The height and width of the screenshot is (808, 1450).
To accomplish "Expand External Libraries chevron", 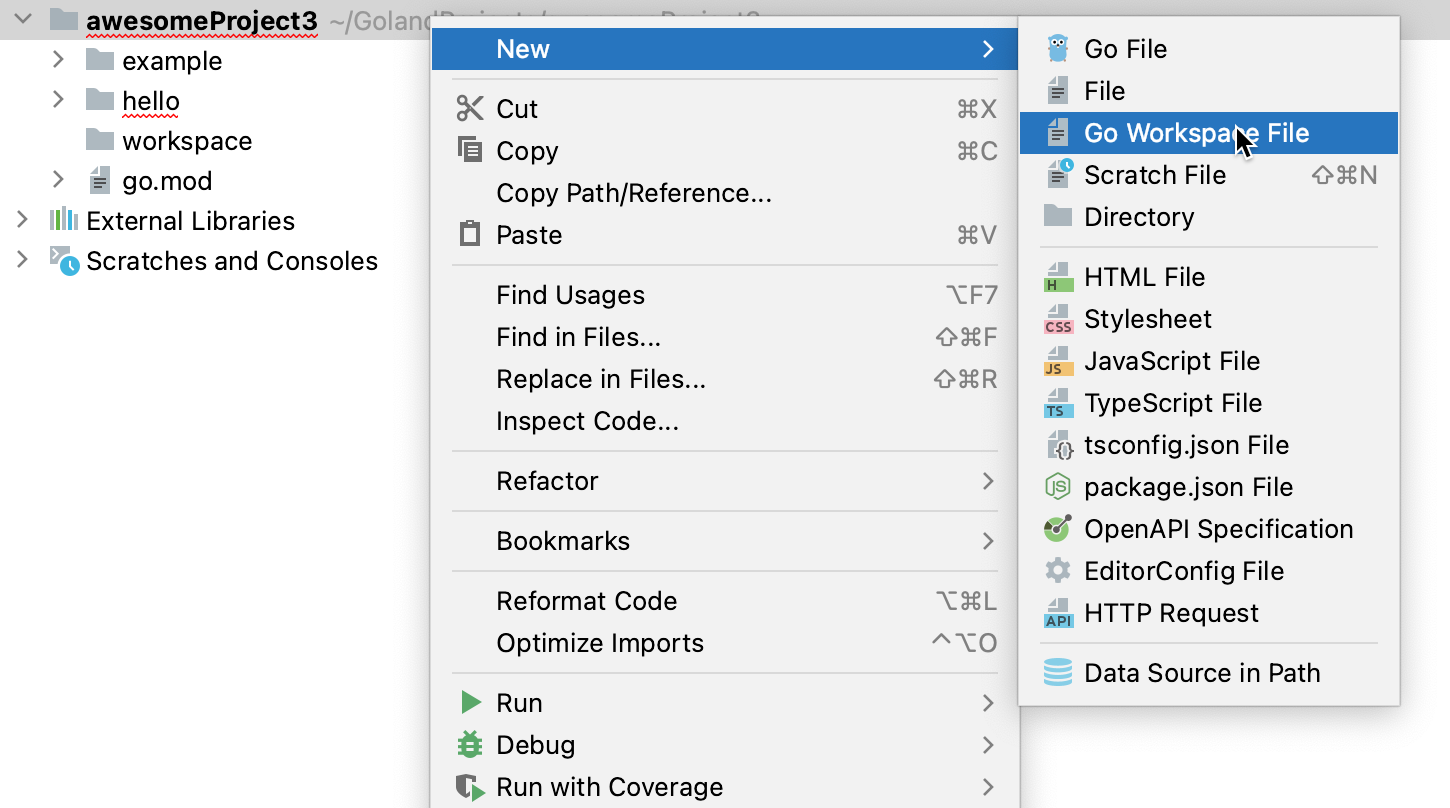I will (x=22, y=220).
